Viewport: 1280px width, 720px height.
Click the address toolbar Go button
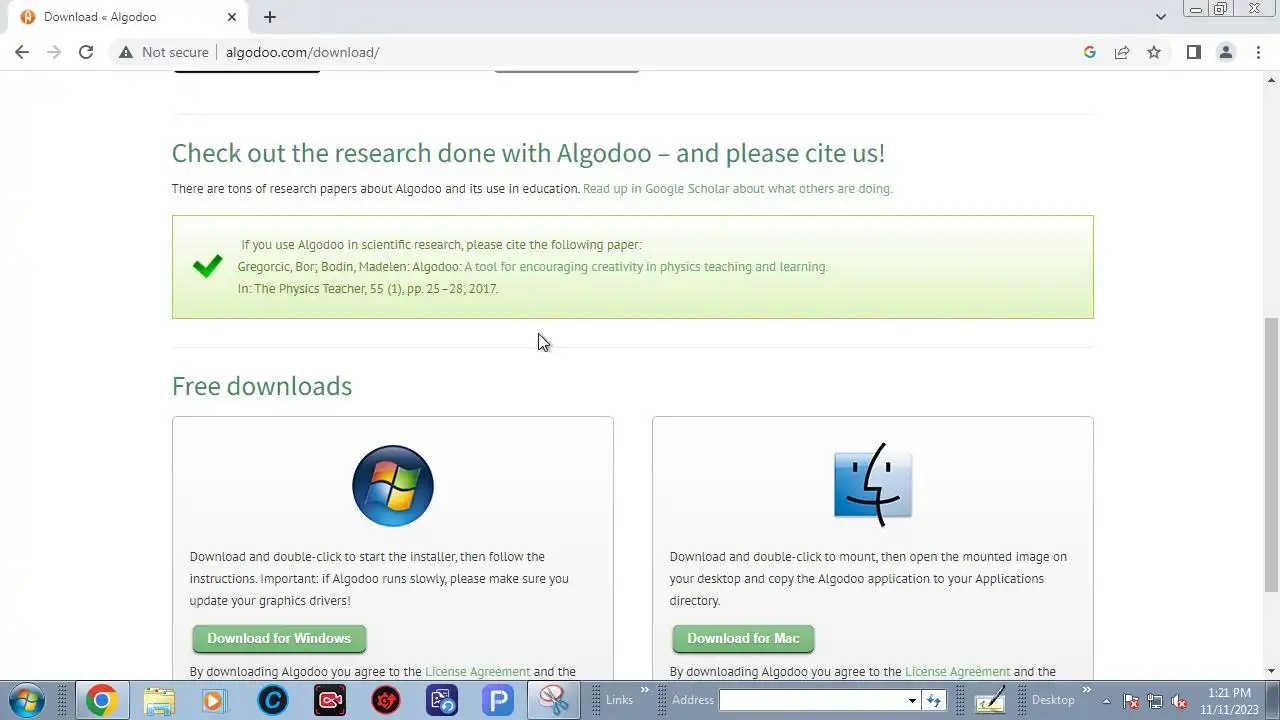(x=934, y=700)
